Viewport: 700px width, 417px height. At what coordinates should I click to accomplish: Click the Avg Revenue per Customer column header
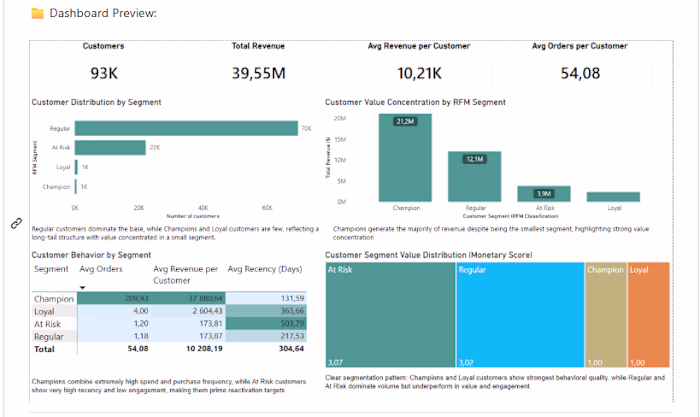186,275
